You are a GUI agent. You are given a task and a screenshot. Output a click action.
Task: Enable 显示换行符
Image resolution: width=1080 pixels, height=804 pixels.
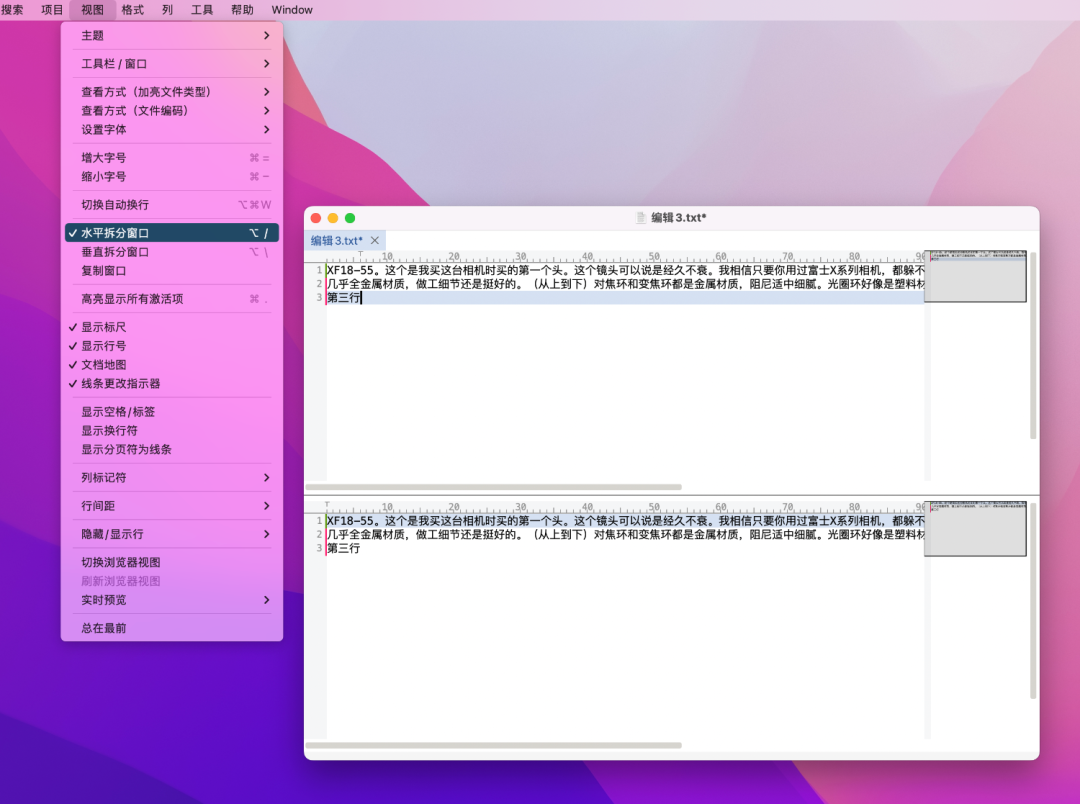[172, 431]
